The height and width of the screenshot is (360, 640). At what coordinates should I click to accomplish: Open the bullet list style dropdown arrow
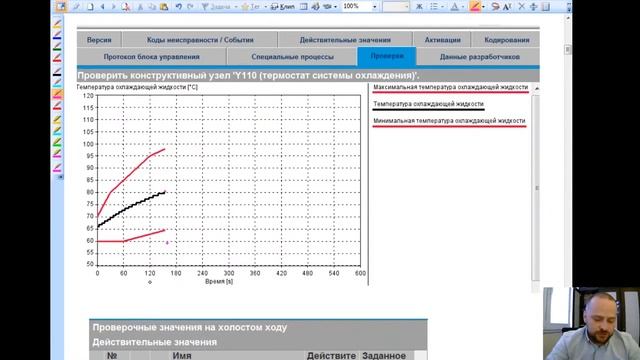coord(442,7)
